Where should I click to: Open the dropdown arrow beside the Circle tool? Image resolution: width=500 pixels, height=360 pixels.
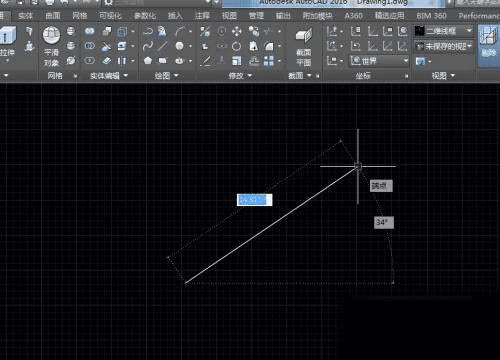(191, 46)
